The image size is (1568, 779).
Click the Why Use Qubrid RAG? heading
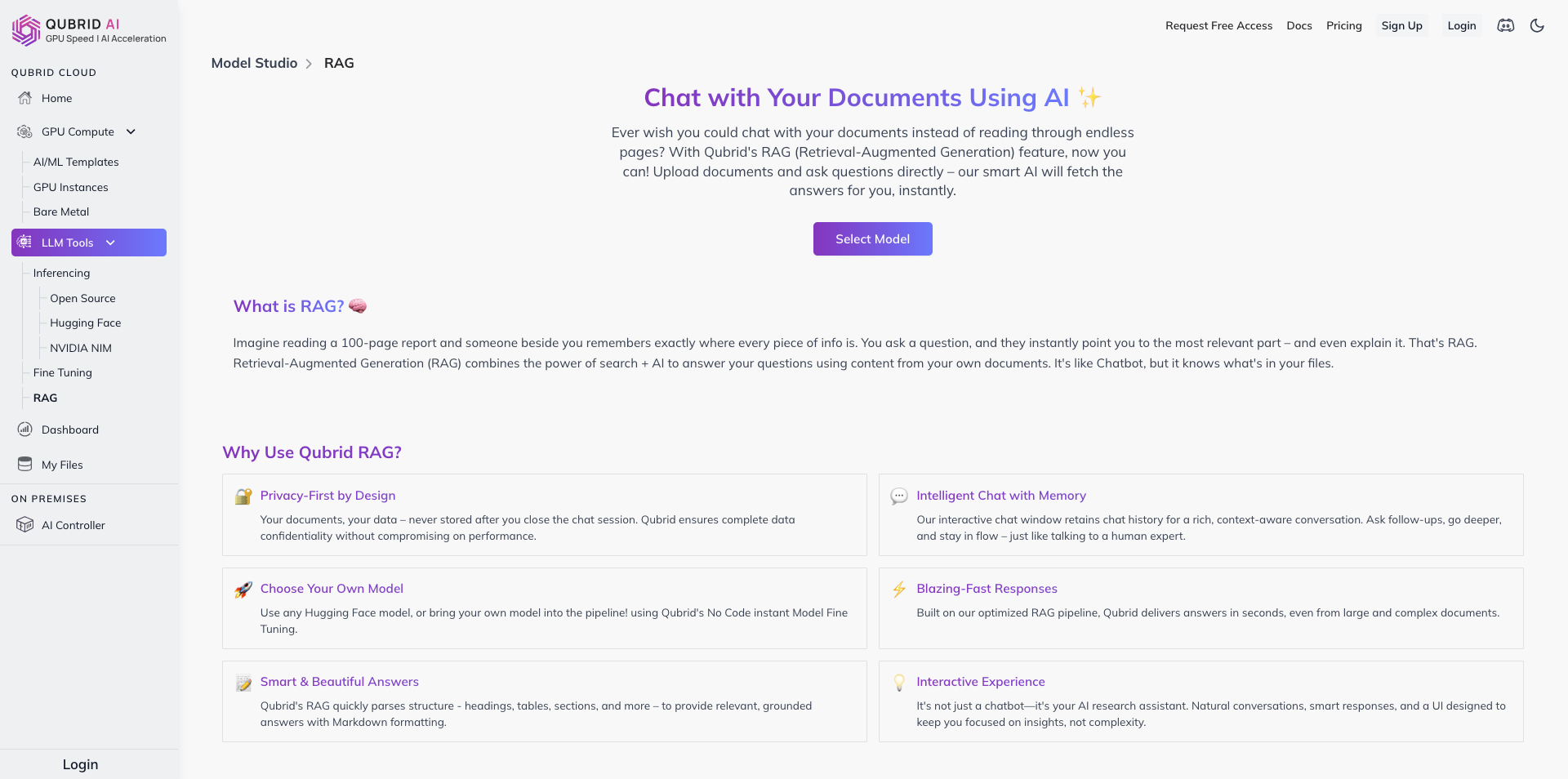[x=312, y=452]
